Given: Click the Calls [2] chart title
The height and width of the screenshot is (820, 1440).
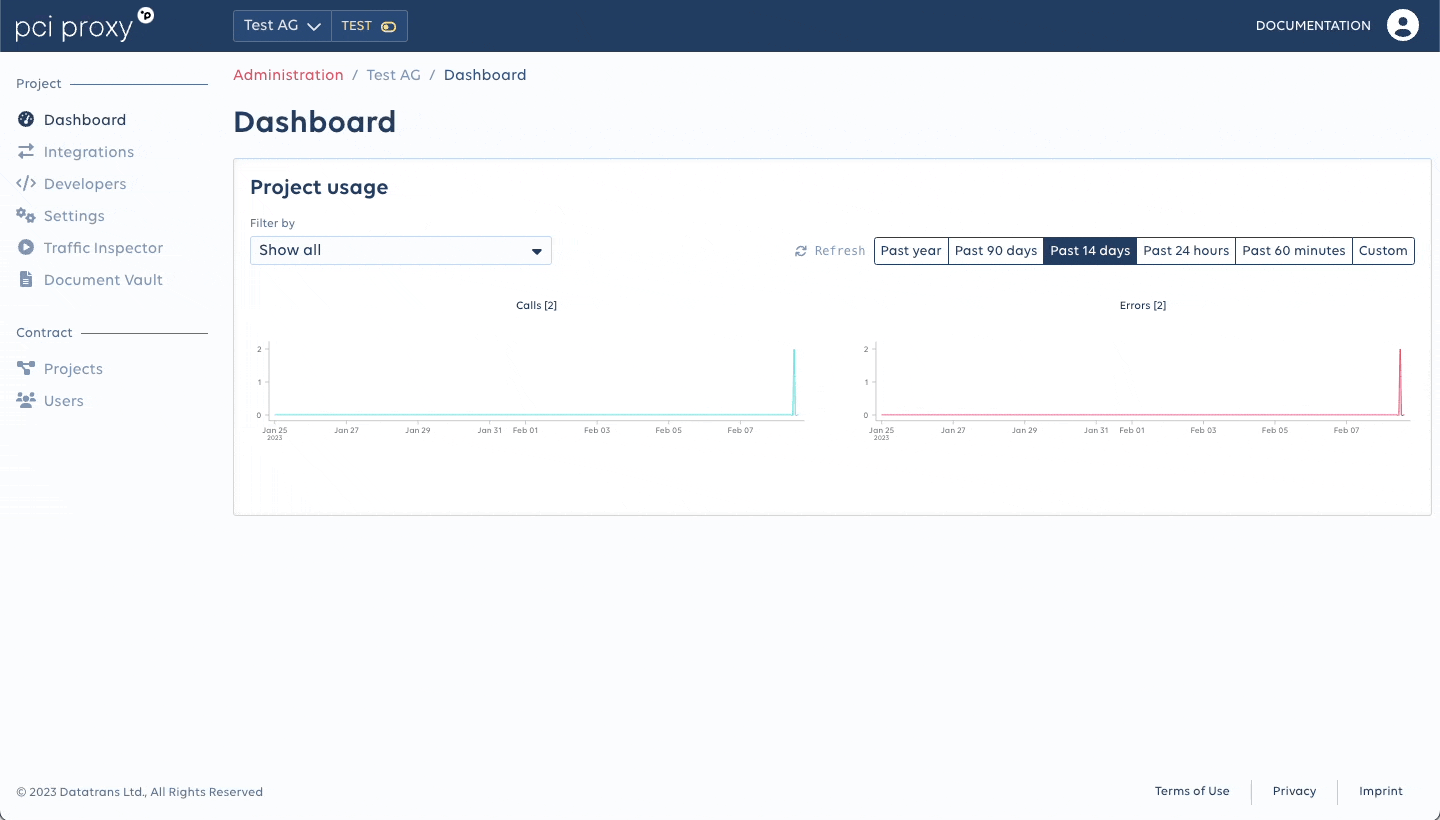Looking at the screenshot, I should coord(536,305).
